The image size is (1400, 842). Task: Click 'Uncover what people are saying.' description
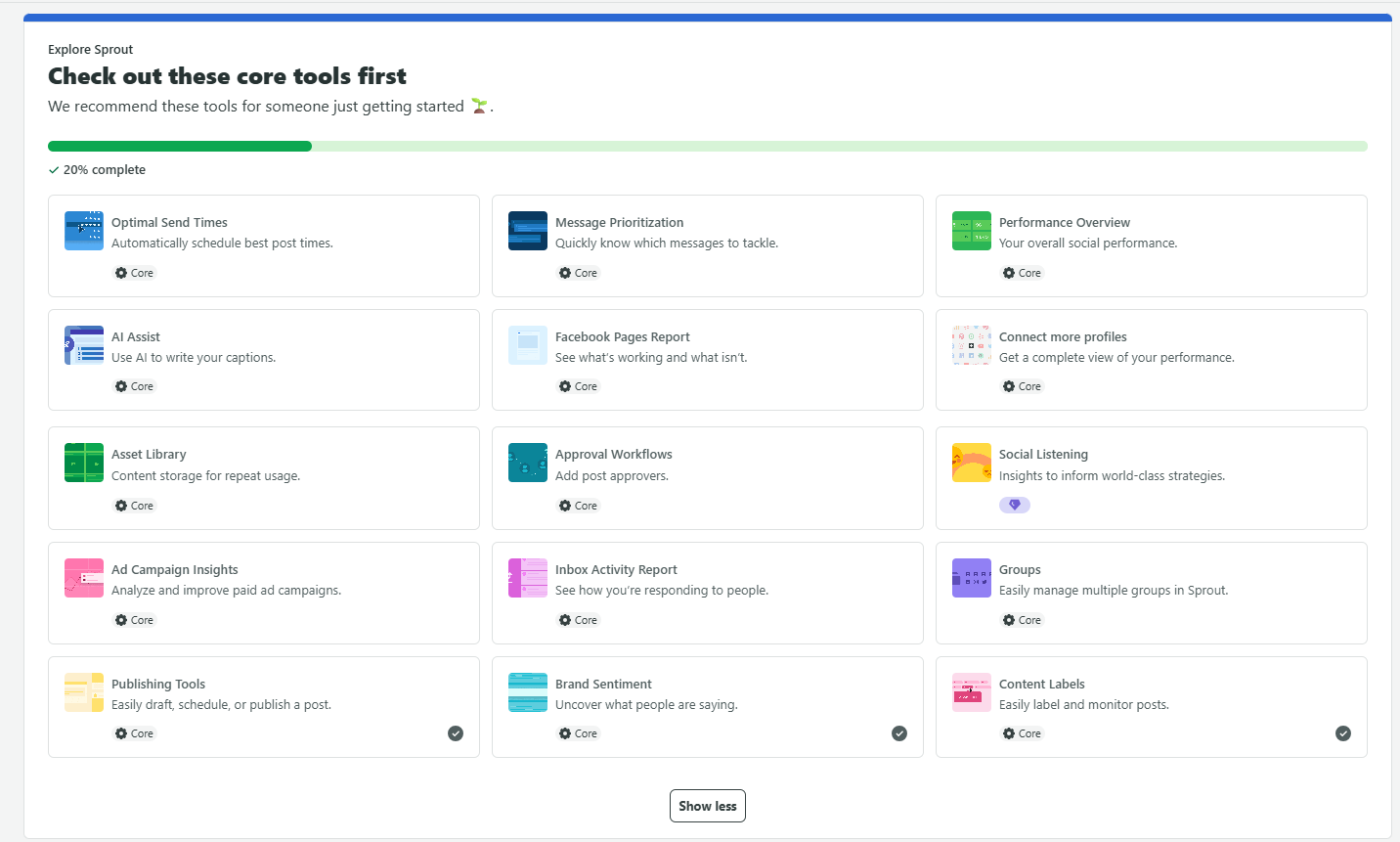coord(646,704)
